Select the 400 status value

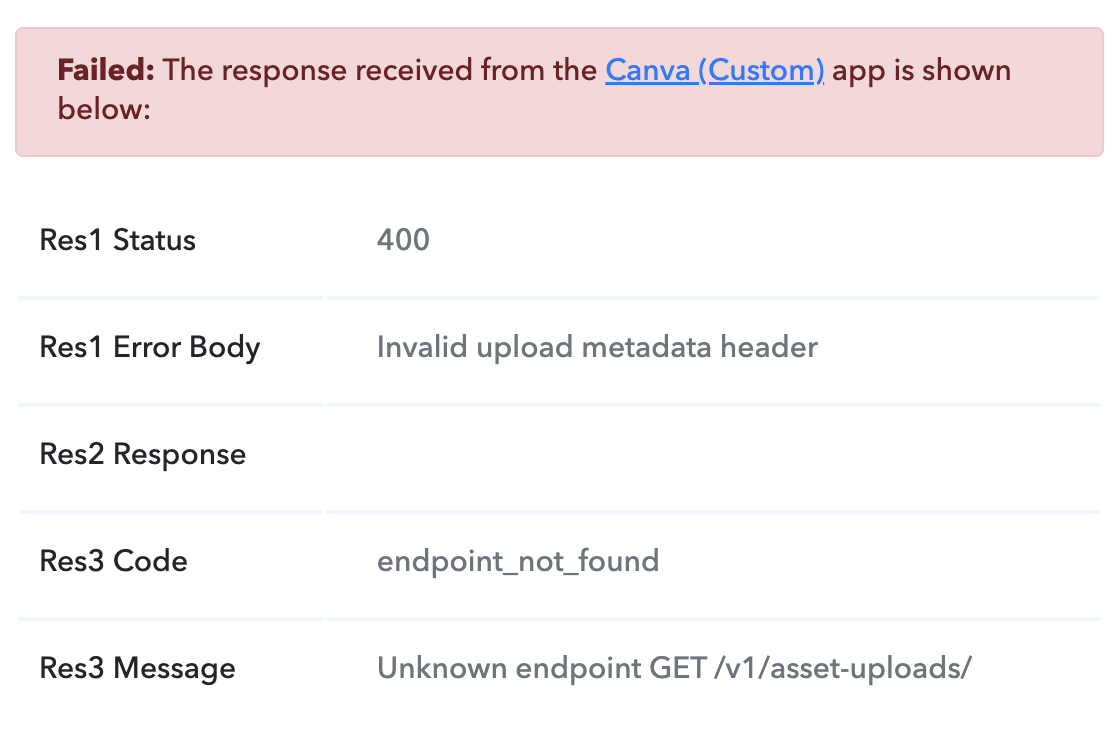pyautogui.click(x=403, y=240)
